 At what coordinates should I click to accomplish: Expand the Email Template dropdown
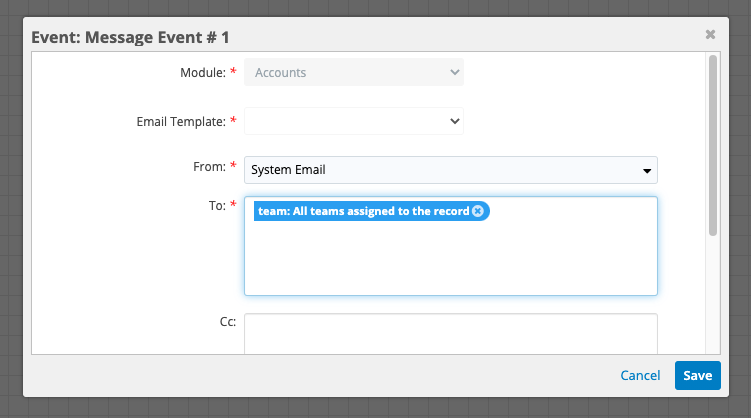coord(455,121)
